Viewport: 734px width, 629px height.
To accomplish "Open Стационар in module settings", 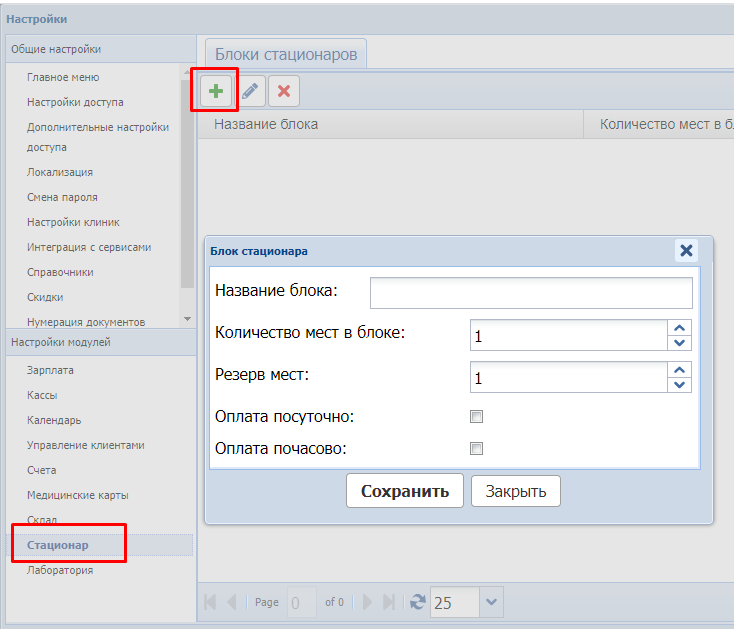I will click(x=58, y=545).
